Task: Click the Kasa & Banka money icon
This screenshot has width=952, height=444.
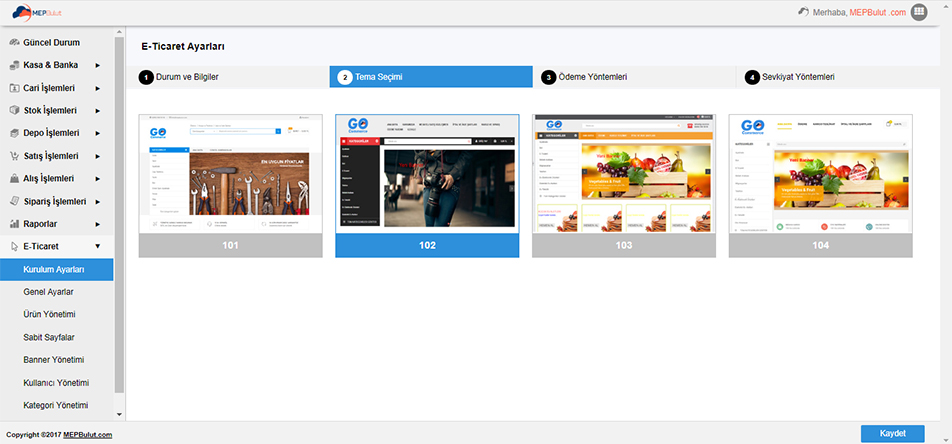Action: coord(15,65)
